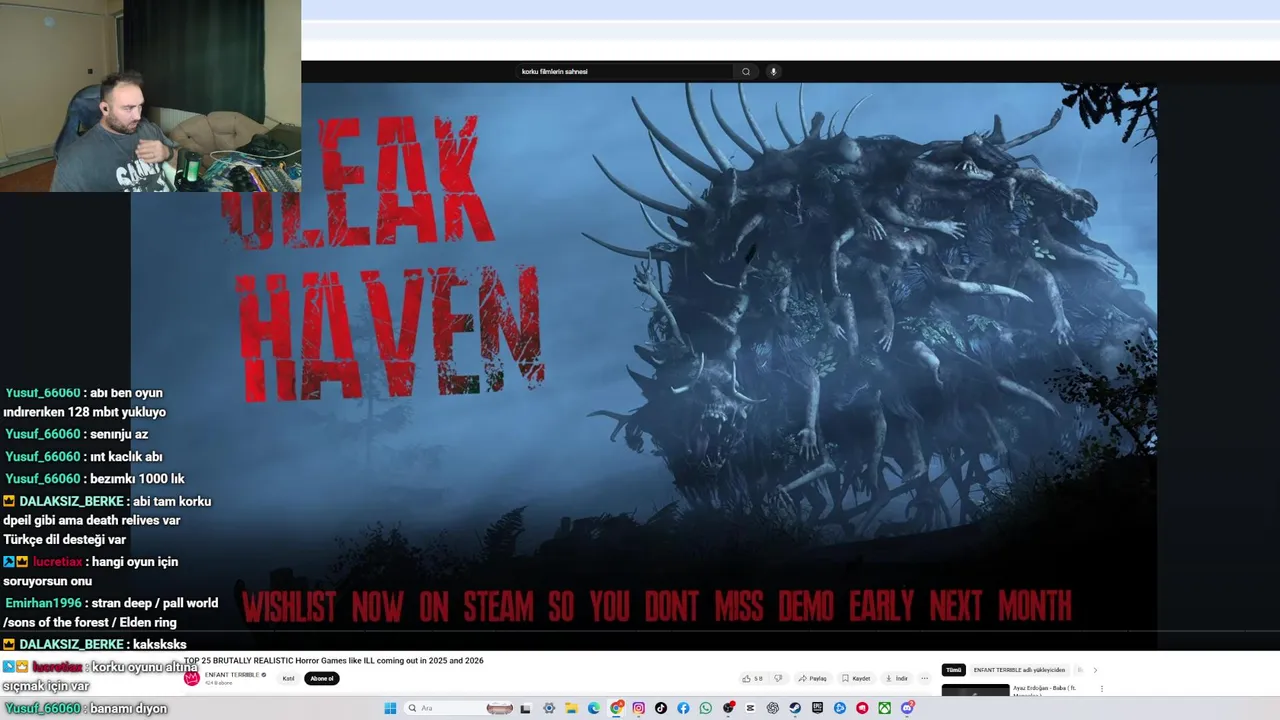This screenshot has width=1280, height=720.
Task: Click the video title text
Action: pos(333,660)
